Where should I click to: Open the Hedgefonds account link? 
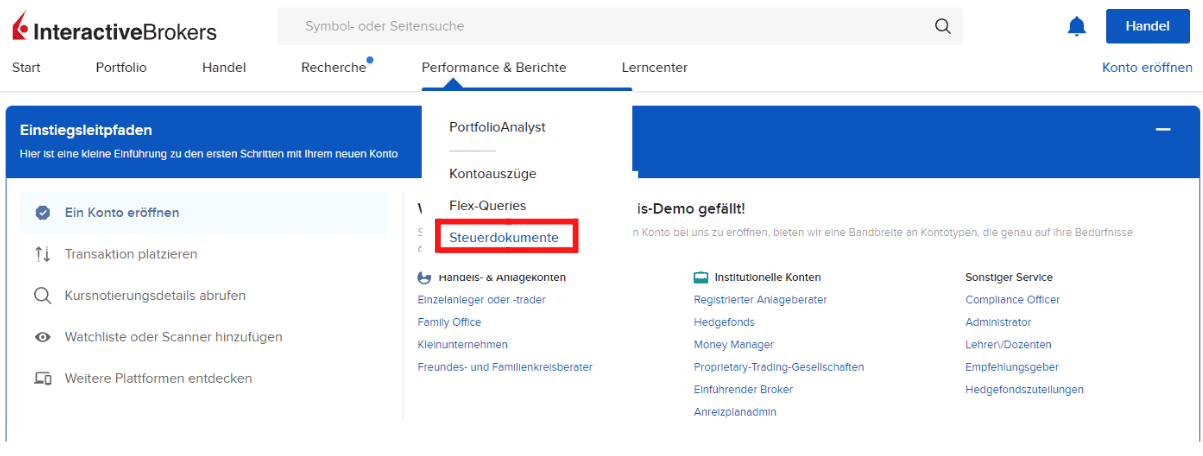click(724, 322)
